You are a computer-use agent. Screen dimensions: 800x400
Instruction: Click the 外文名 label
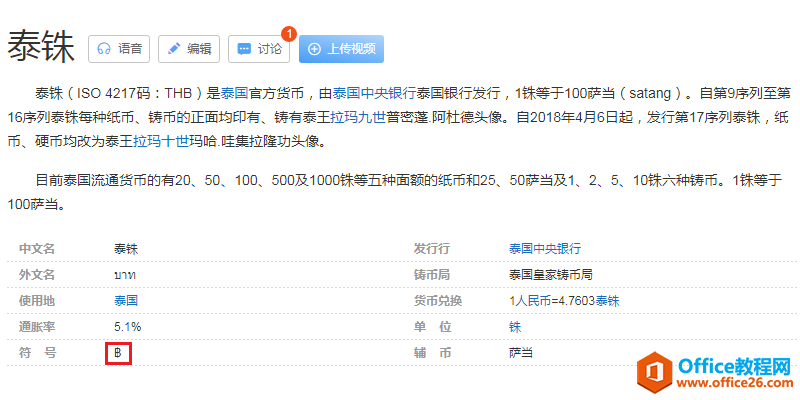(x=37, y=274)
